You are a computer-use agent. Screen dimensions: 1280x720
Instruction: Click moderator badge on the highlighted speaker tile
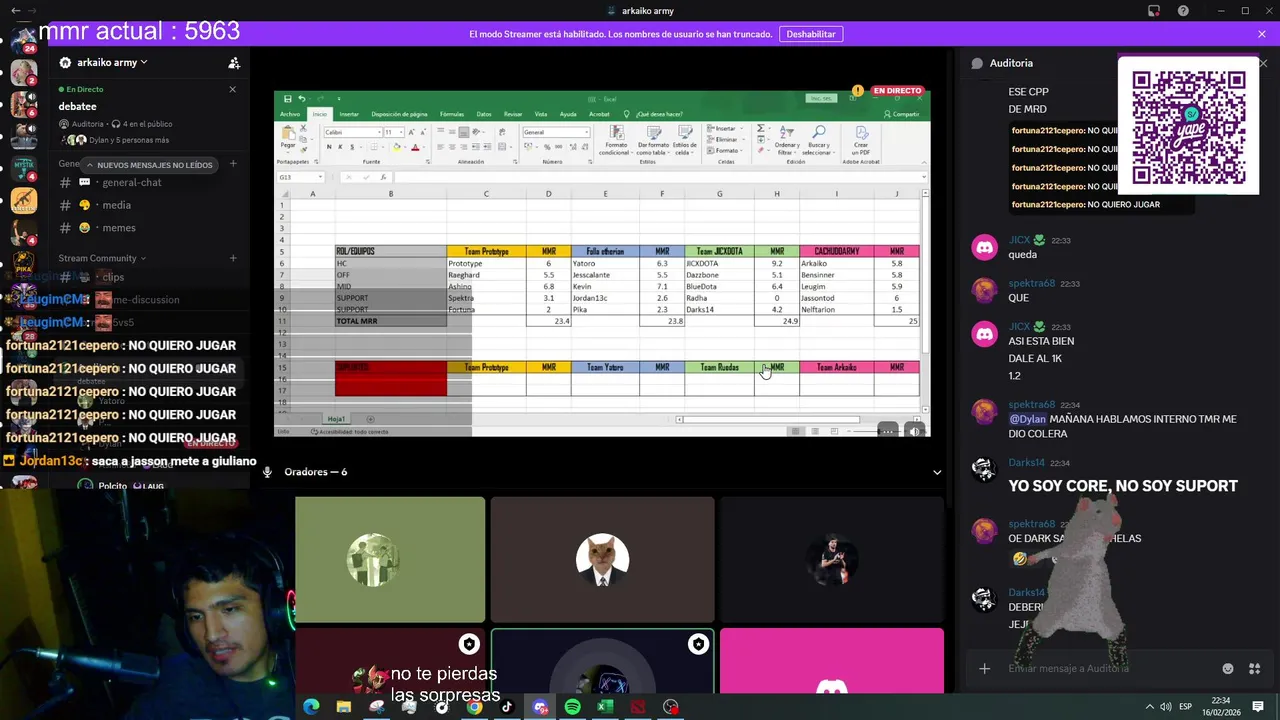tap(698, 644)
